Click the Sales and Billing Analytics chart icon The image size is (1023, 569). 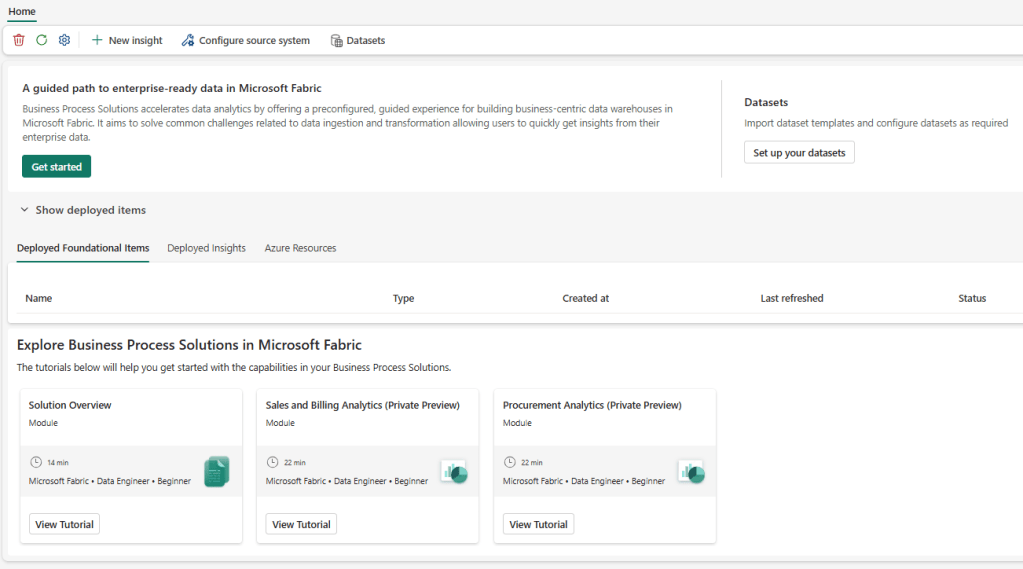(455, 472)
